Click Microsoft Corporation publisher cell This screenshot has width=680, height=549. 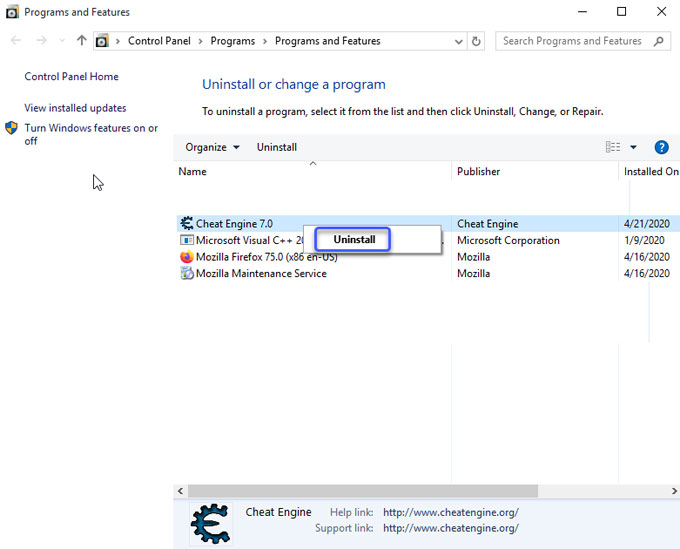tap(508, 240)
